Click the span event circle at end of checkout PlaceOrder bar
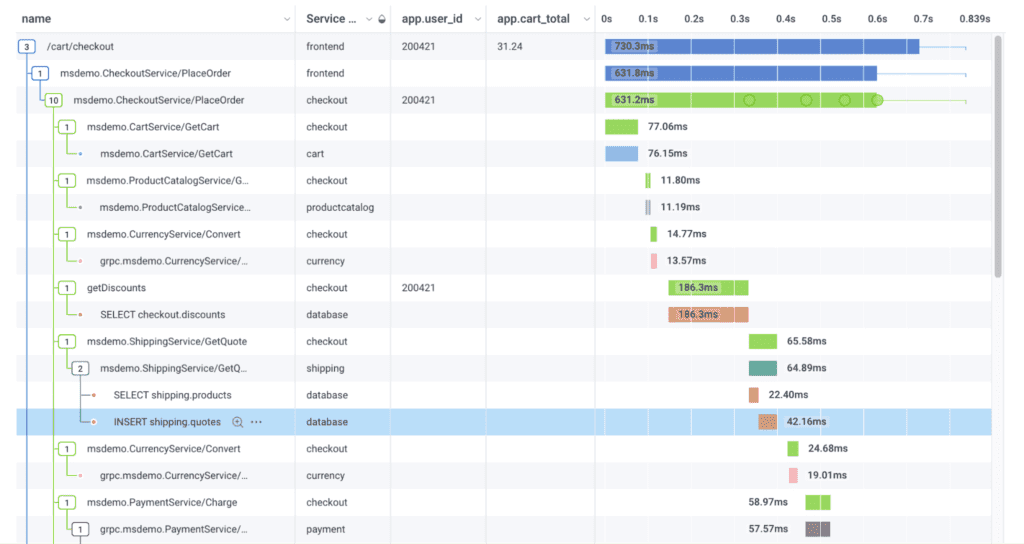 pyautogui.click(x=877, y=100)
